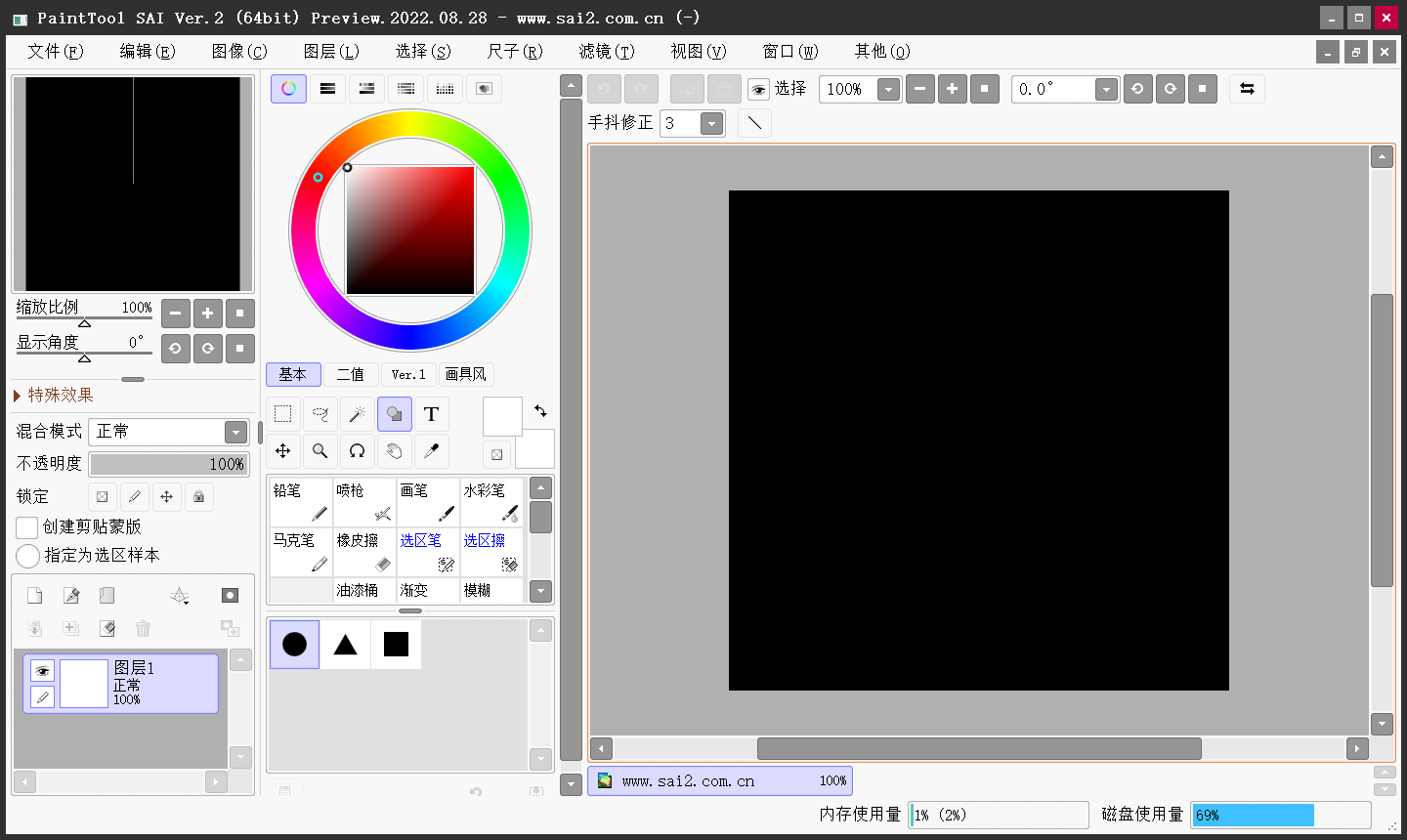Select the 马克笔 marker tool
The image size is (1407, 840).
(x=300, y=552)
